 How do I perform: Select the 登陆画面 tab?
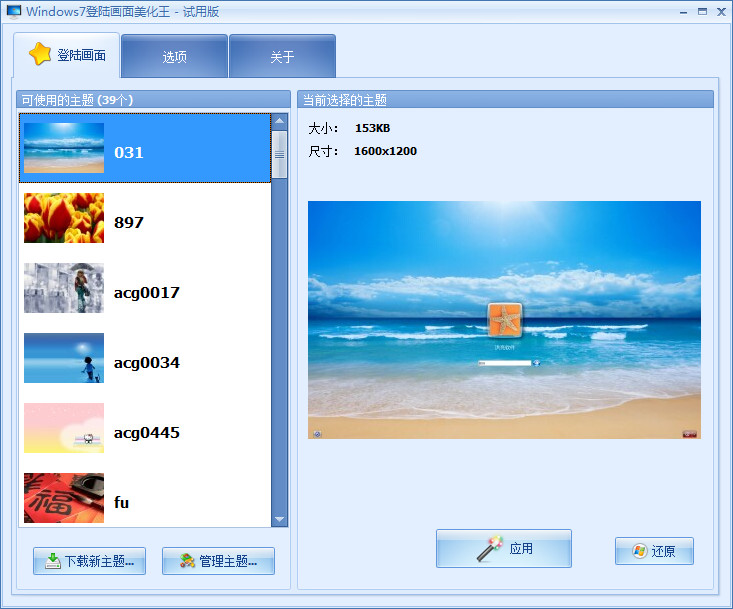pyautogui.click(x=66, y=55)
